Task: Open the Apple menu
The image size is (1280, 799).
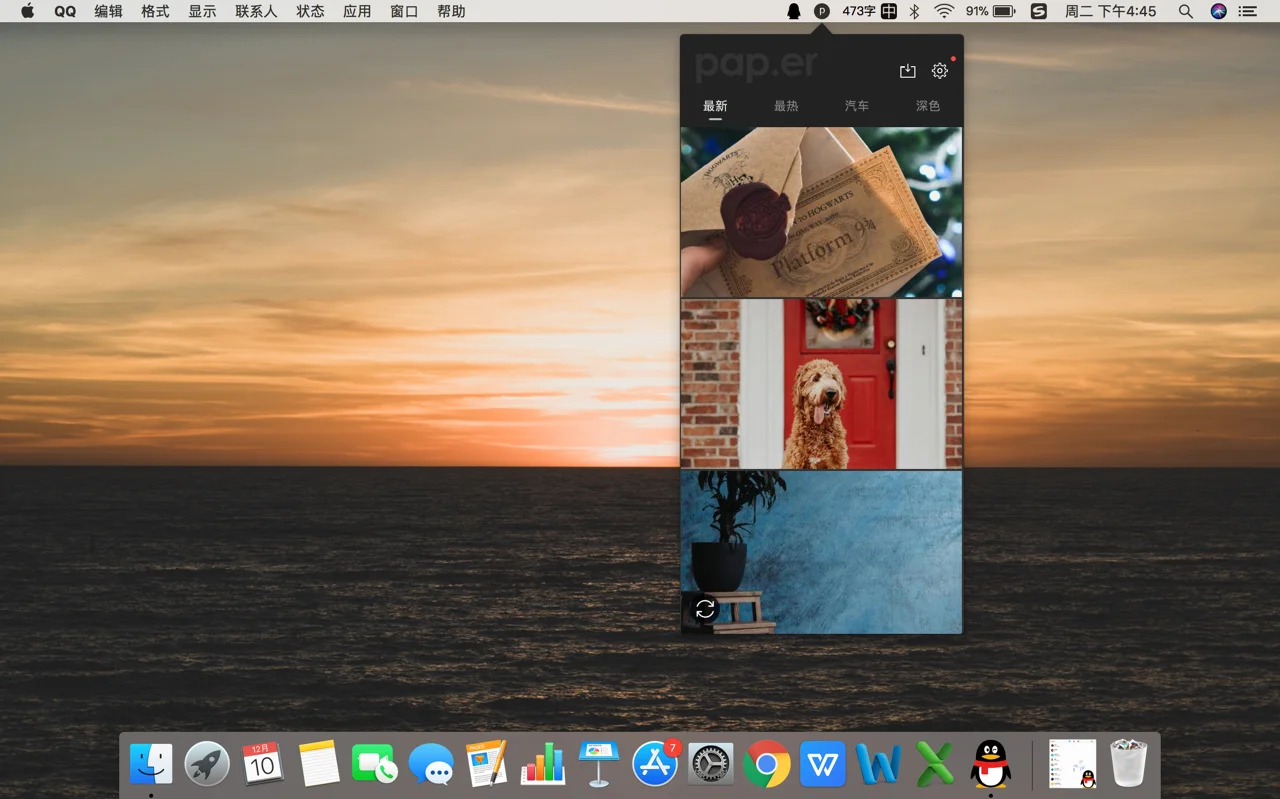Action: (x=27, y=11)
